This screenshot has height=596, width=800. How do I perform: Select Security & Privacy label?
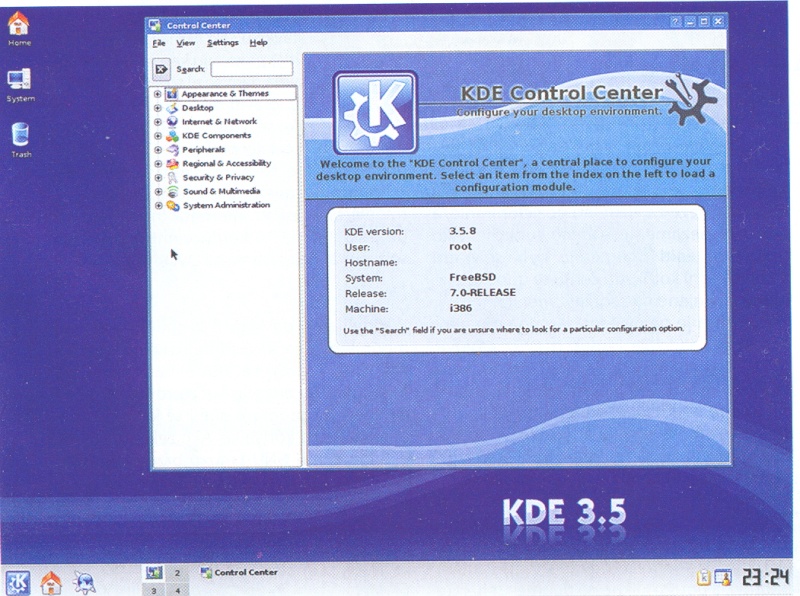(x=218, y=177)
